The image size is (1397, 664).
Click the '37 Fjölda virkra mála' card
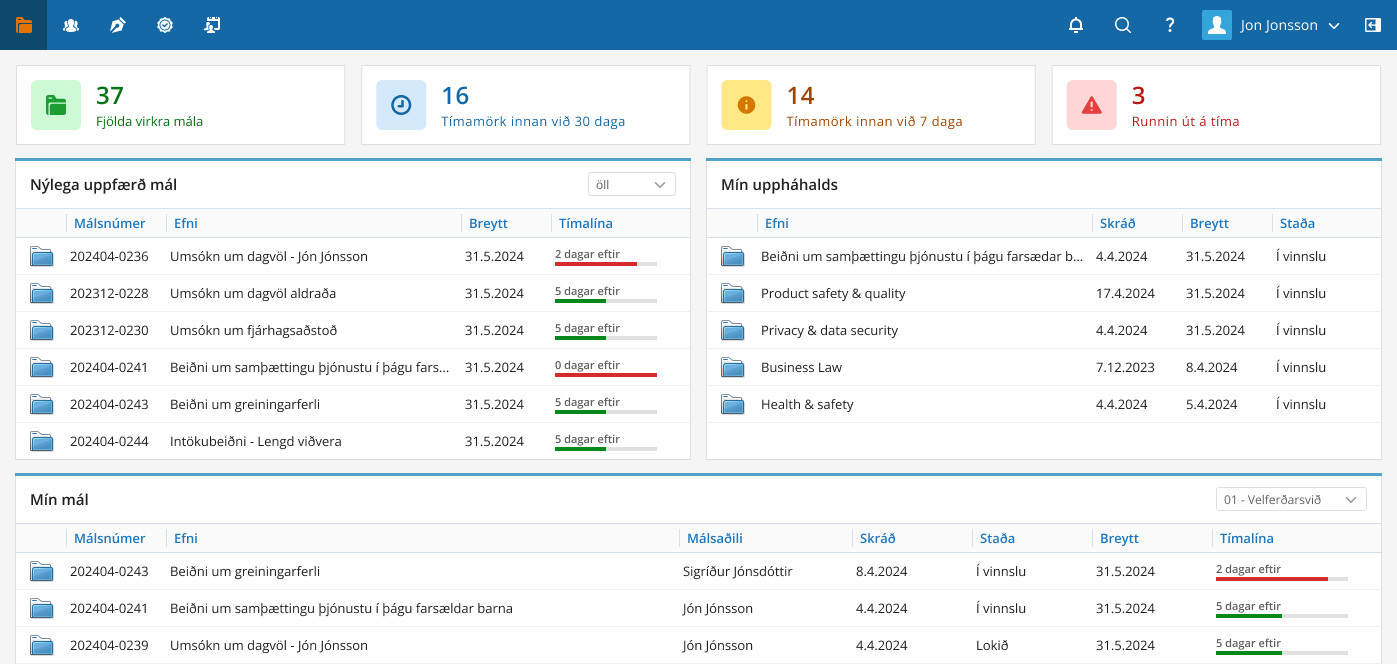[180, 106]
